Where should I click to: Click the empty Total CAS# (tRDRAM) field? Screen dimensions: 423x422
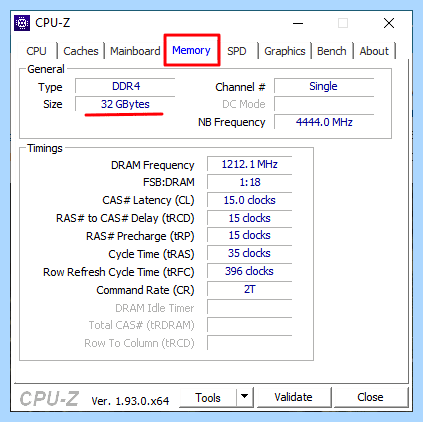(250, 325)
